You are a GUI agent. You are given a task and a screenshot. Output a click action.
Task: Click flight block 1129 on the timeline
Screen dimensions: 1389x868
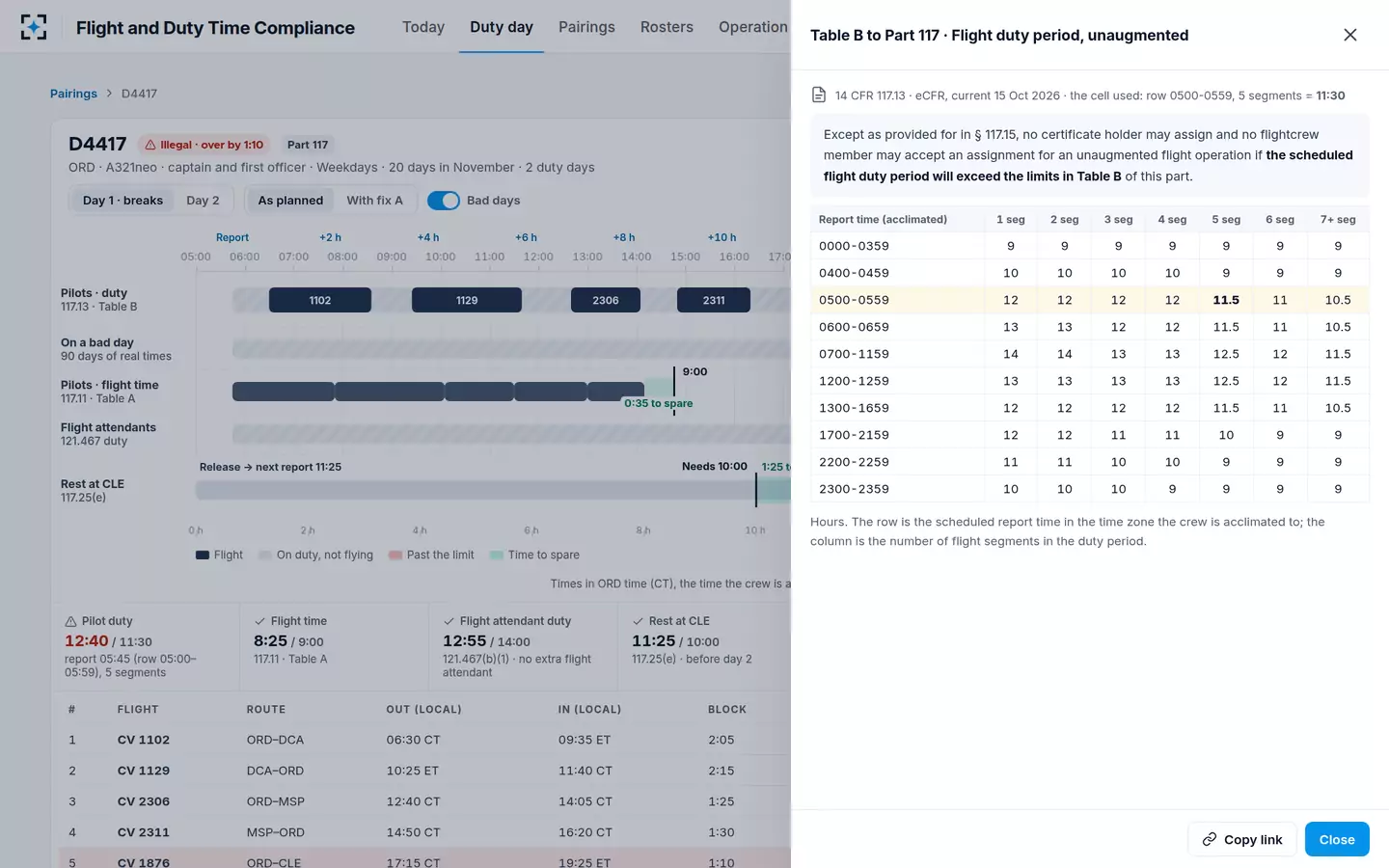pyautogui.click(x=467, y=300)
